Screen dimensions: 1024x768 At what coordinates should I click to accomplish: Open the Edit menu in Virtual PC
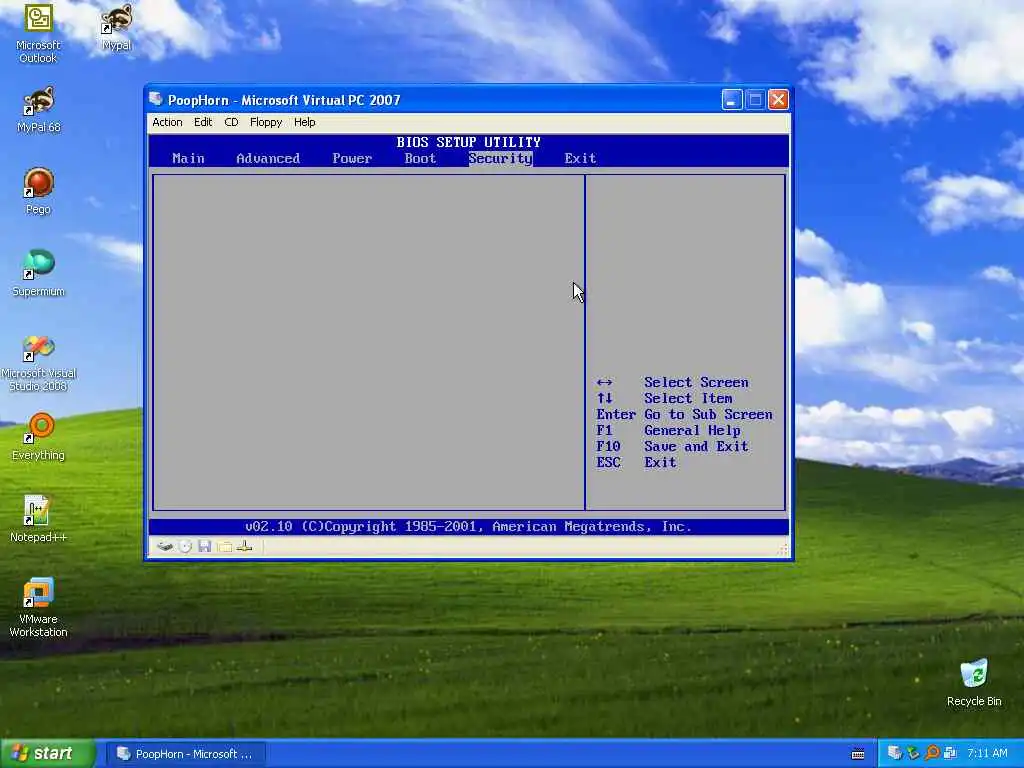203,122
